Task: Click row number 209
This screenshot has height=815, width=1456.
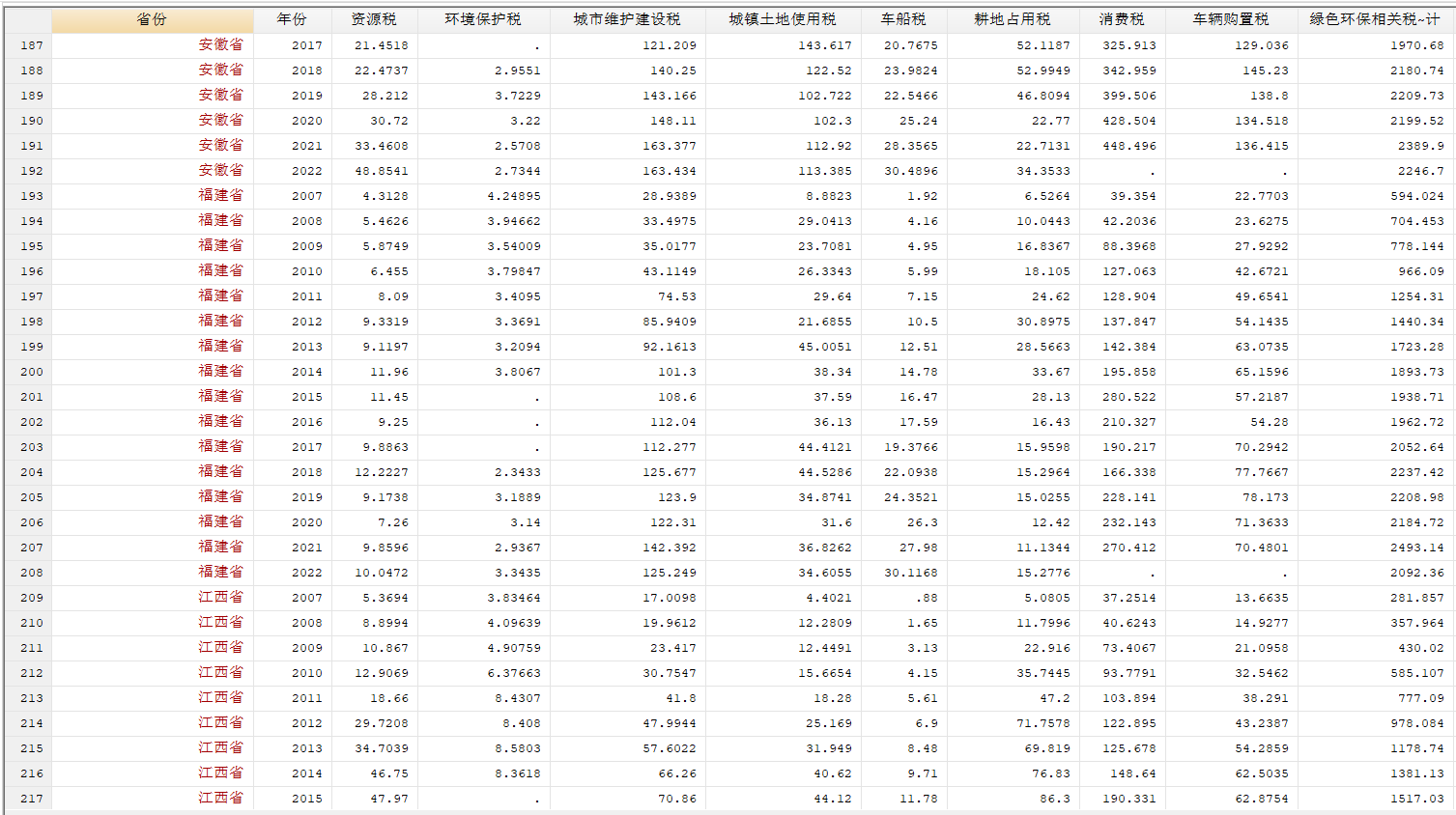Action: click(31, 598)
